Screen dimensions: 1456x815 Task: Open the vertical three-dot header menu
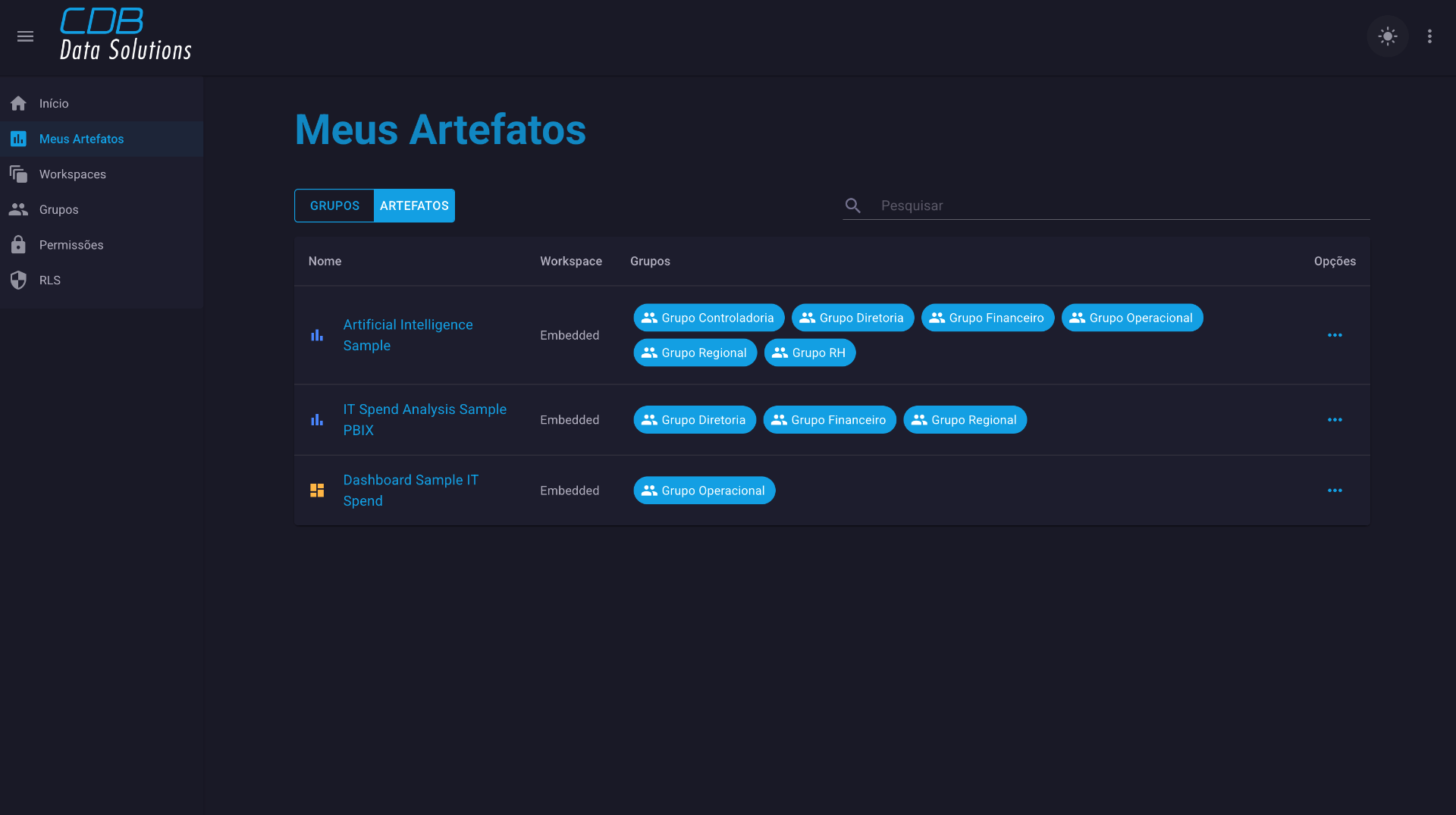[x=1429, y=36]
